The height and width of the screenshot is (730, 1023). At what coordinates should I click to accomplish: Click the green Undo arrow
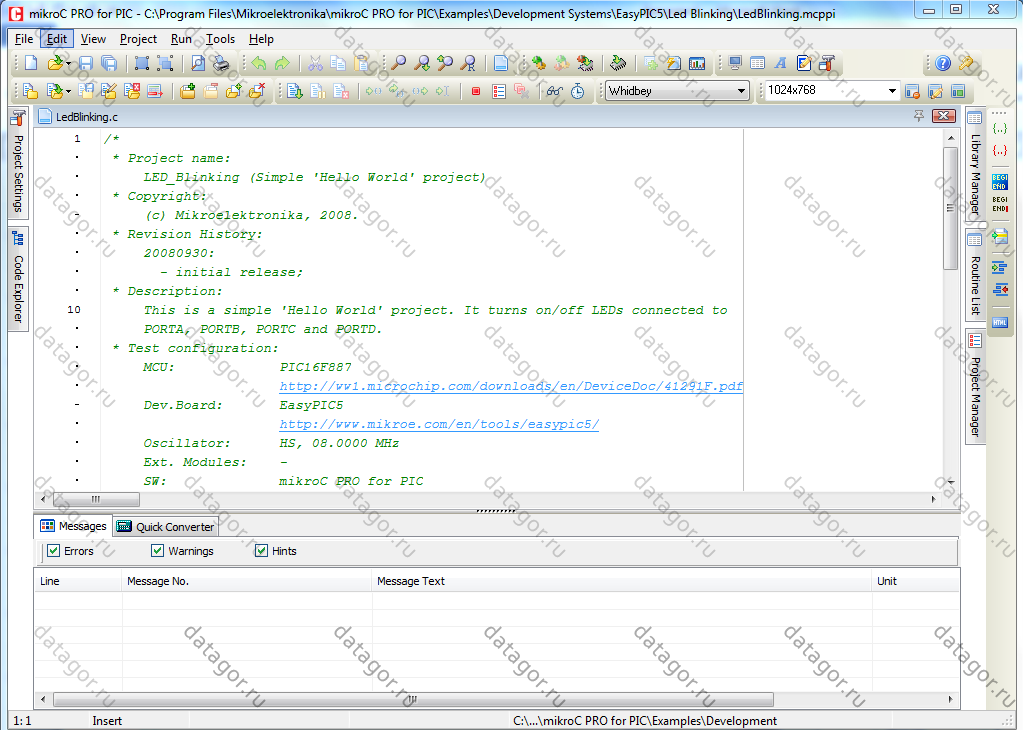tap(259, 63)
